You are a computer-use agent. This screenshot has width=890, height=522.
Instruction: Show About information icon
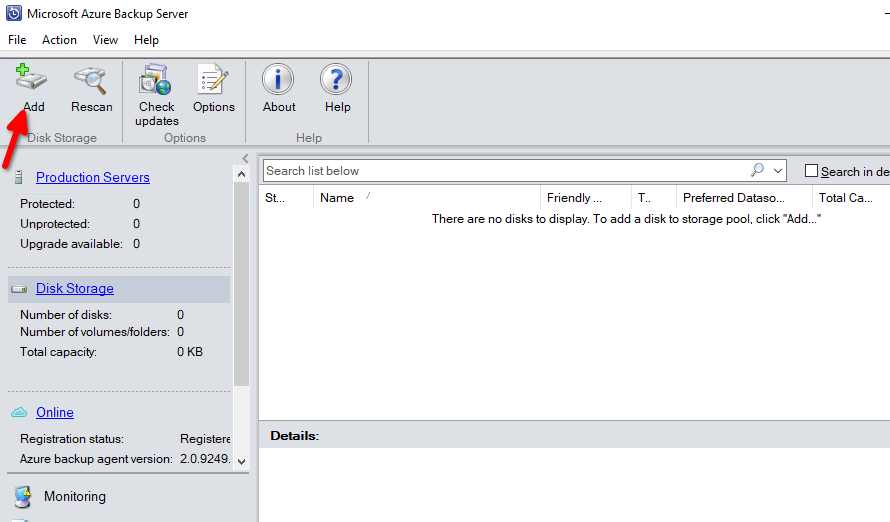(x=278, y=79)
